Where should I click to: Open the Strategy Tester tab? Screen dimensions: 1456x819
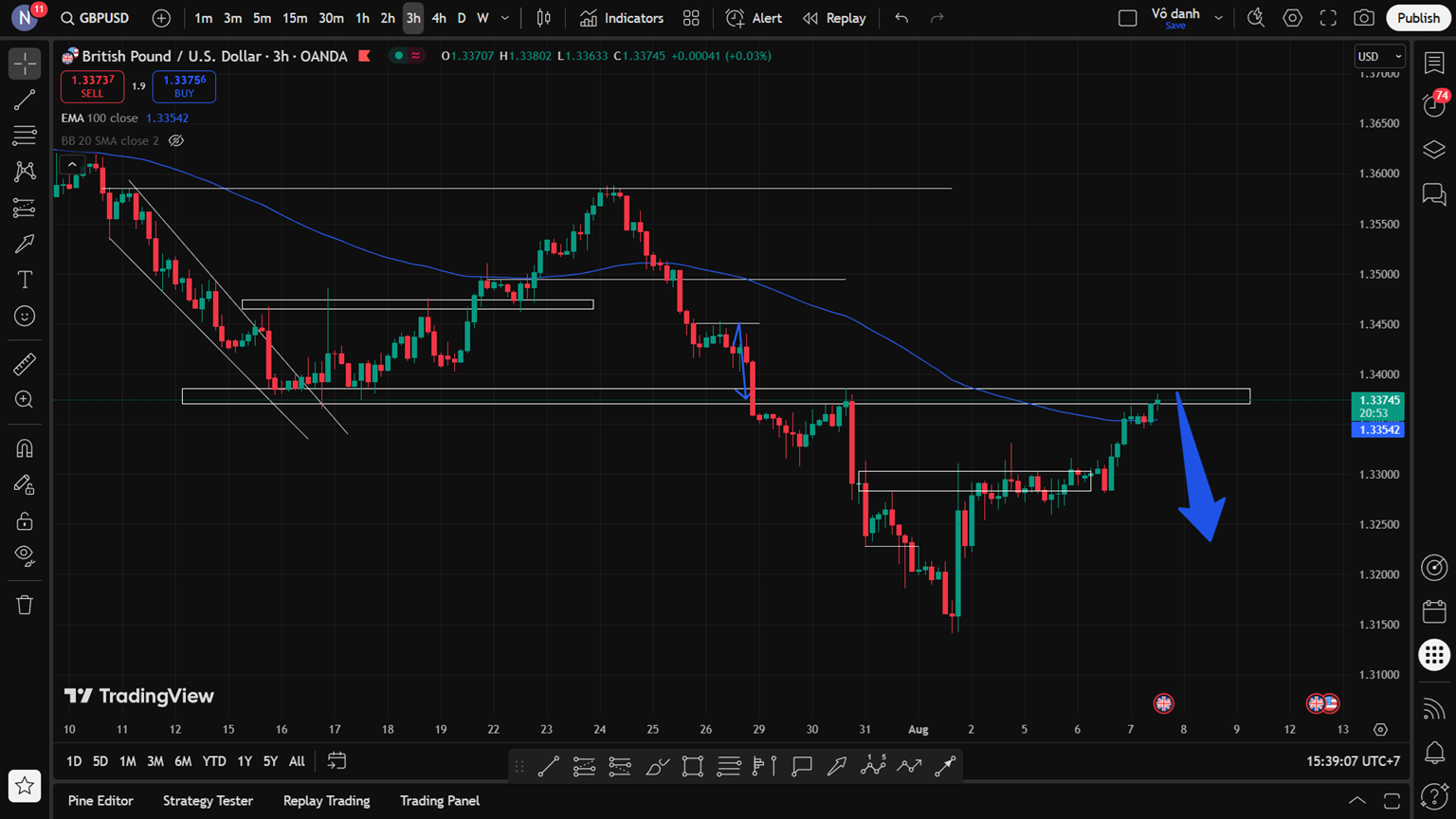208,801
